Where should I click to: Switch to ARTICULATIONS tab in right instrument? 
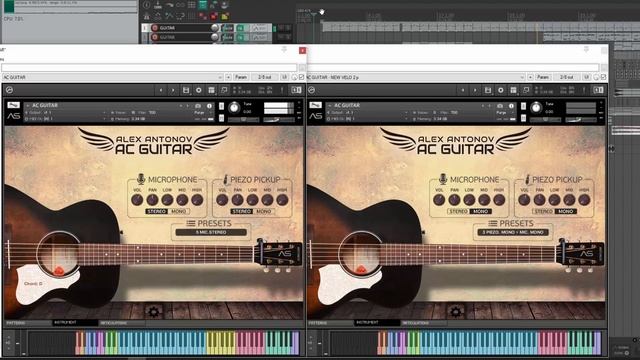pos(424,323)
